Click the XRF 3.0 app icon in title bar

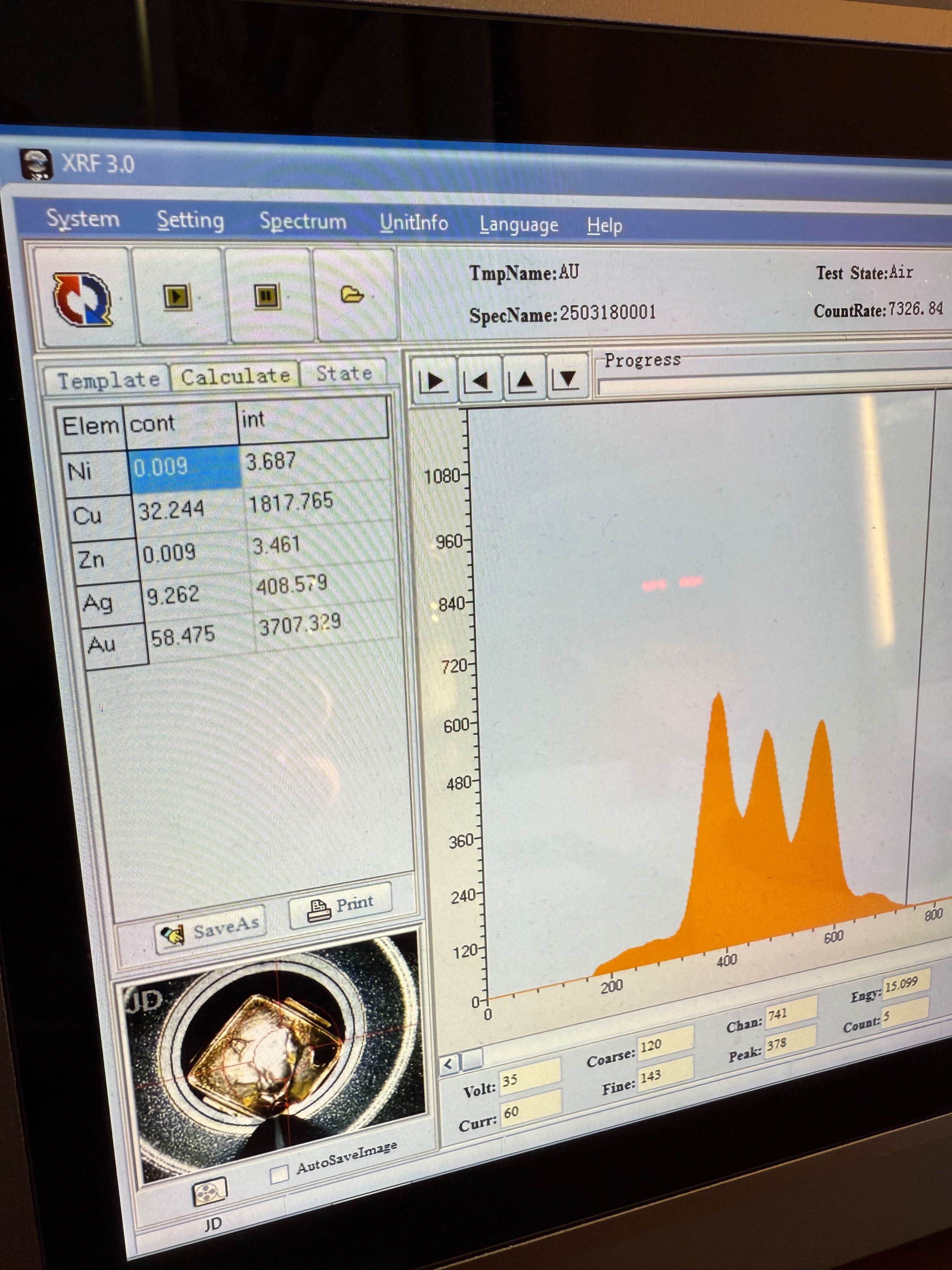coord(36,164)
